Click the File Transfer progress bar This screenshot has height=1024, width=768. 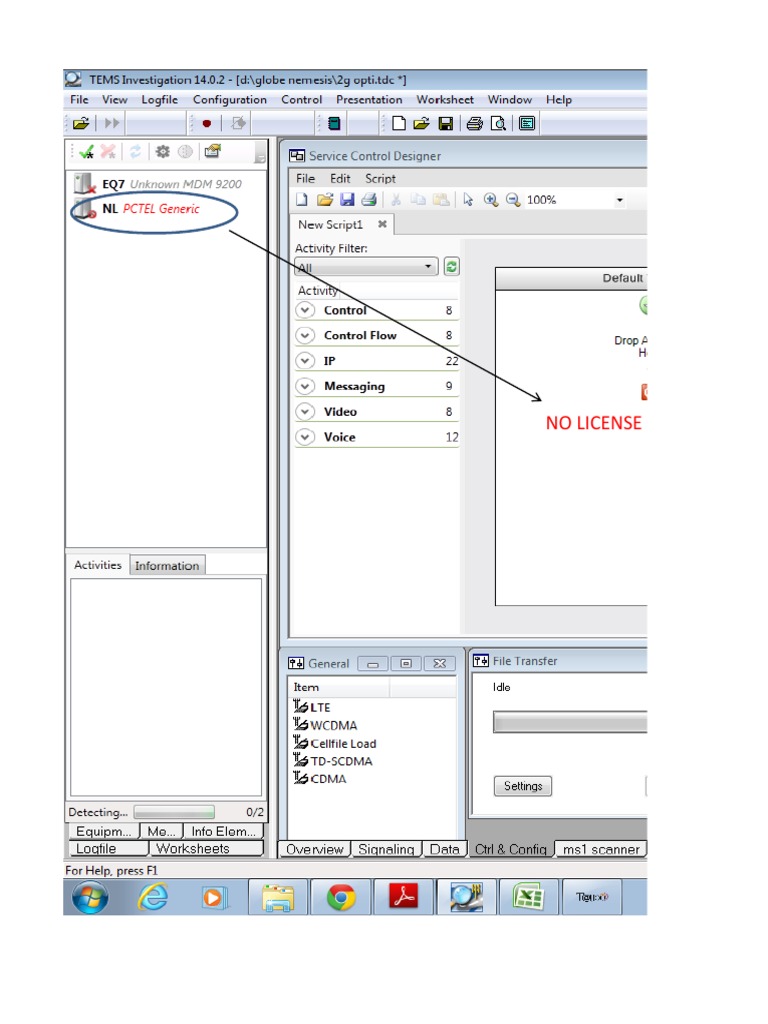(x=570, y=722)
